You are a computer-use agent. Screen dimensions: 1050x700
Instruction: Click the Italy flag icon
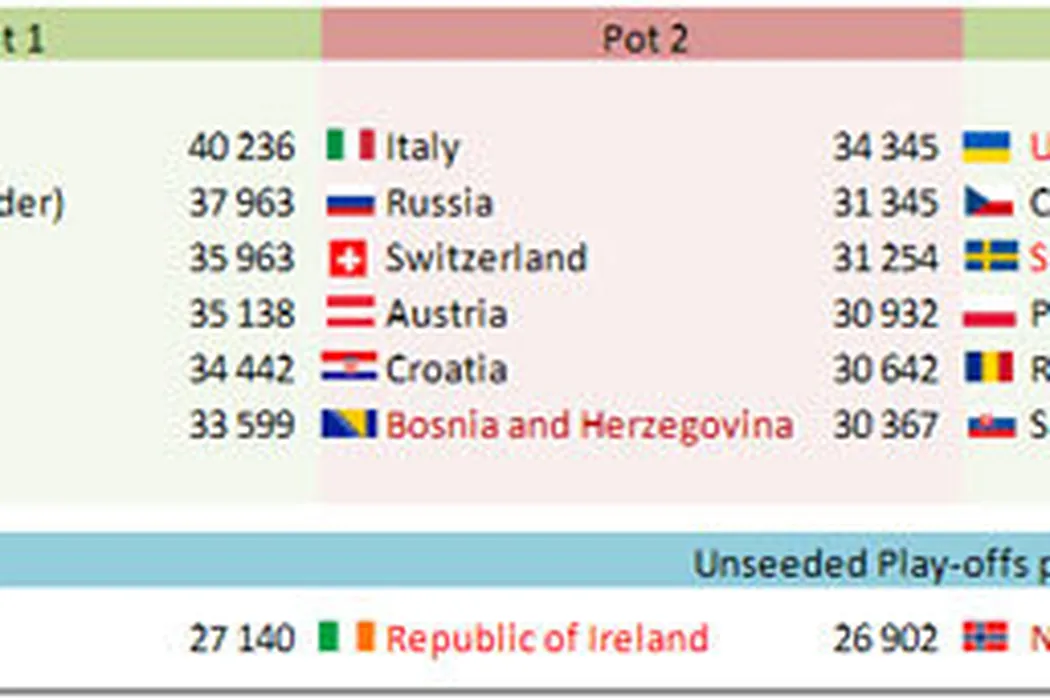coord(349,146)
